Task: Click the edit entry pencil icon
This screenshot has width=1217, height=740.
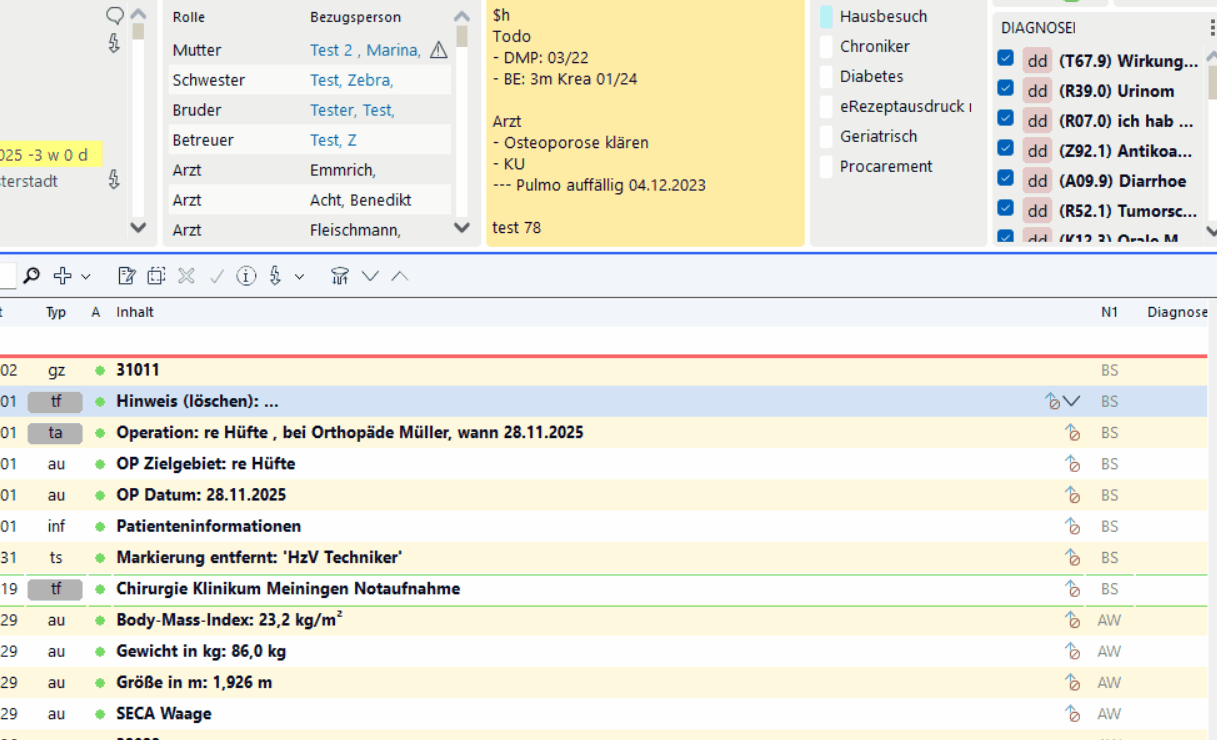Action: click(x=126, y=276)
